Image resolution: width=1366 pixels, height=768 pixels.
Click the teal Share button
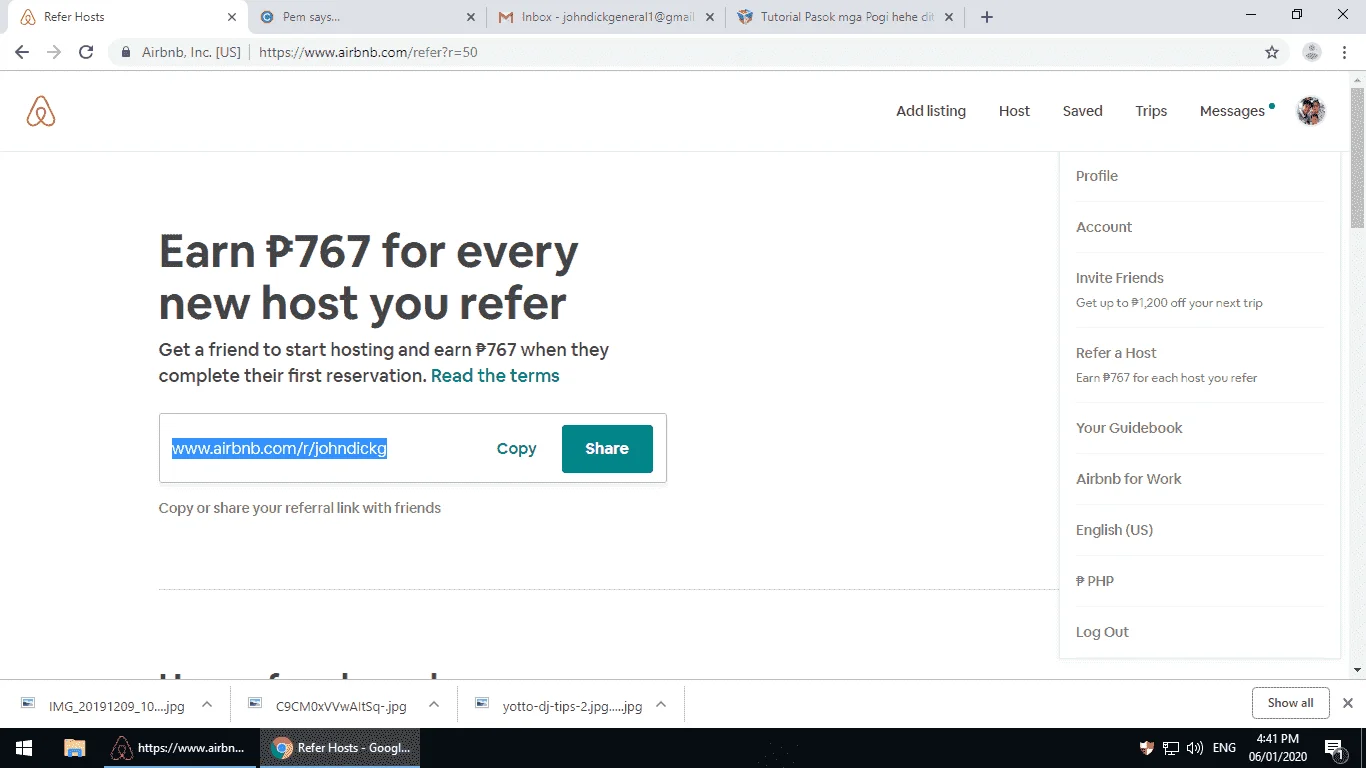[x=607, y=449]
